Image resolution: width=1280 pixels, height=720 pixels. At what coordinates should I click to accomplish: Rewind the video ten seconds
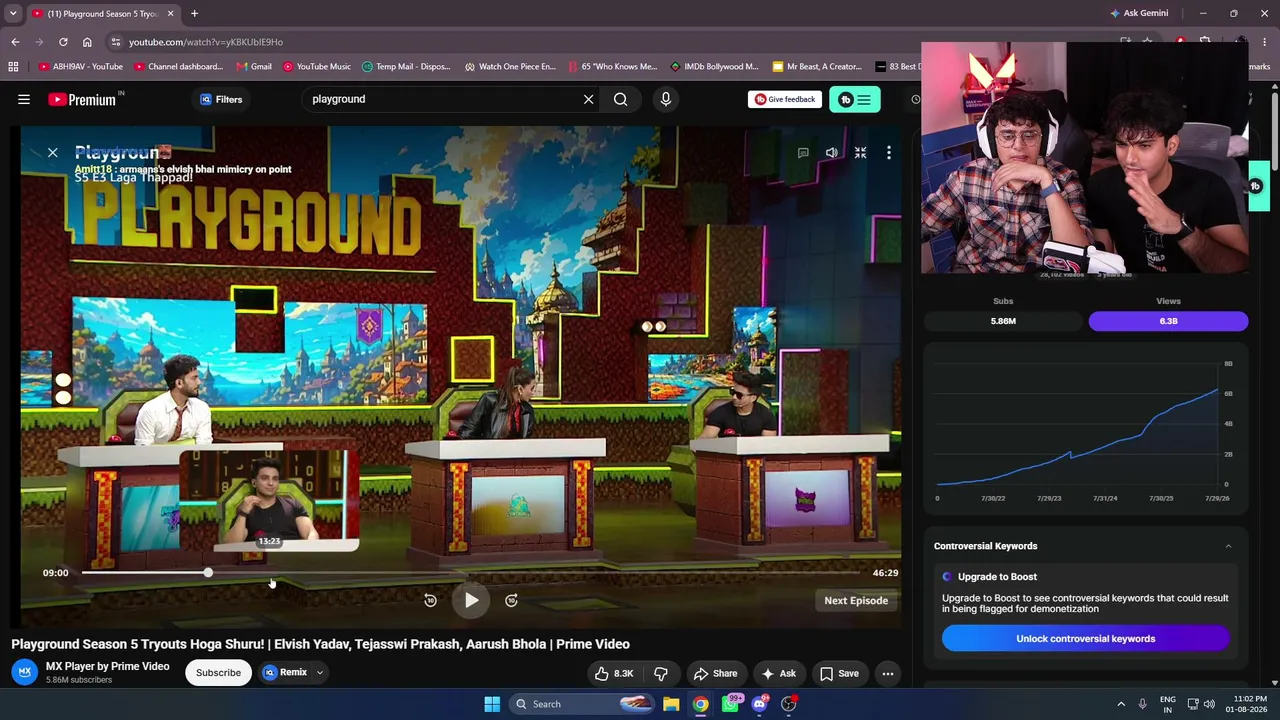[x=430, y=600]
